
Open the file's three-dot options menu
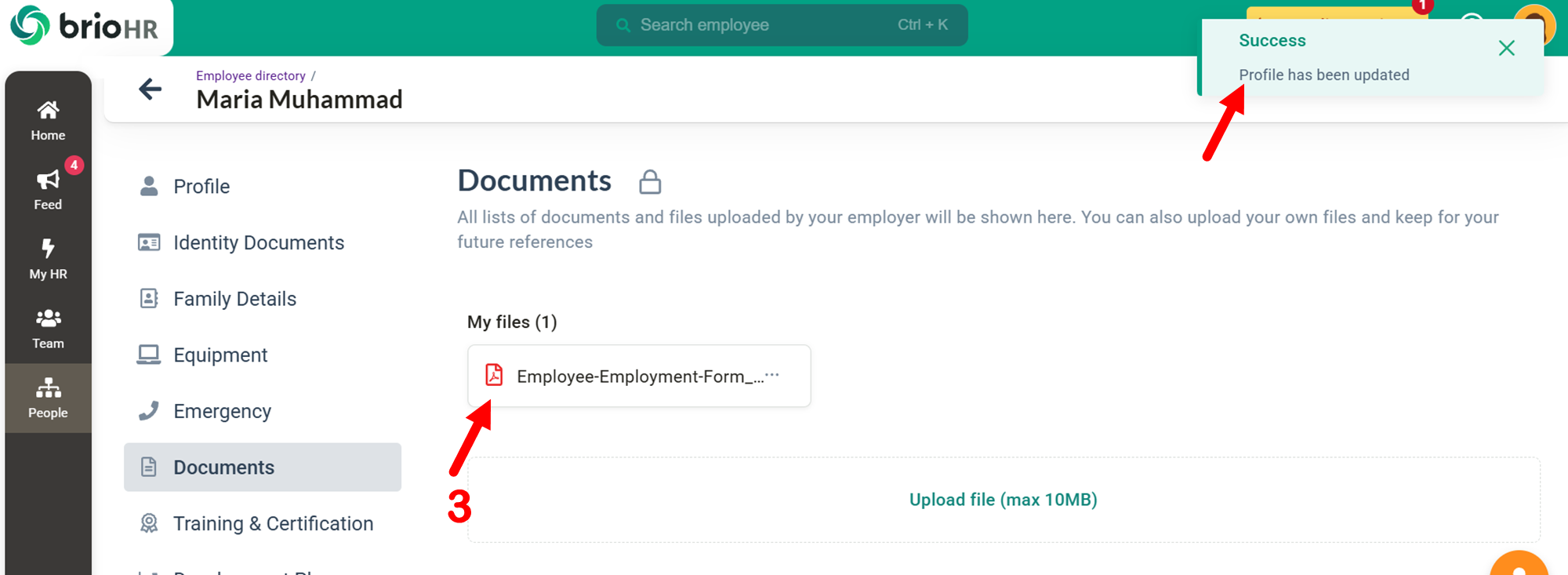pyautogui.click(x=772, y=375)
